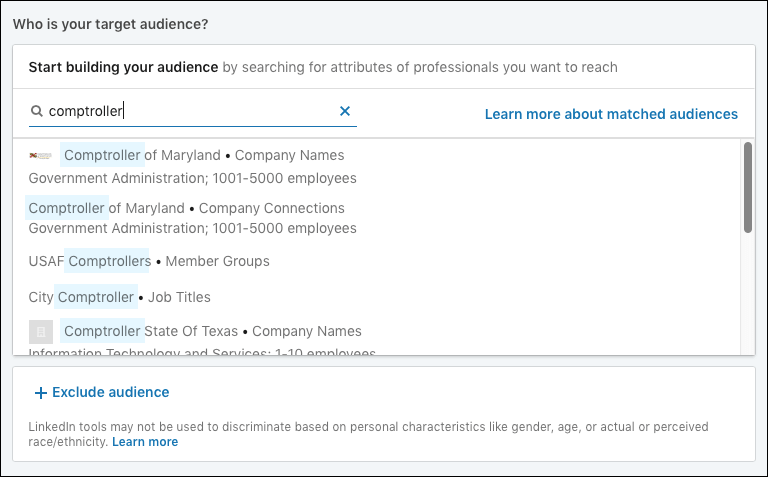Focus the audience search input field
This screenshot has height=477, width=768.
point(192,111)
